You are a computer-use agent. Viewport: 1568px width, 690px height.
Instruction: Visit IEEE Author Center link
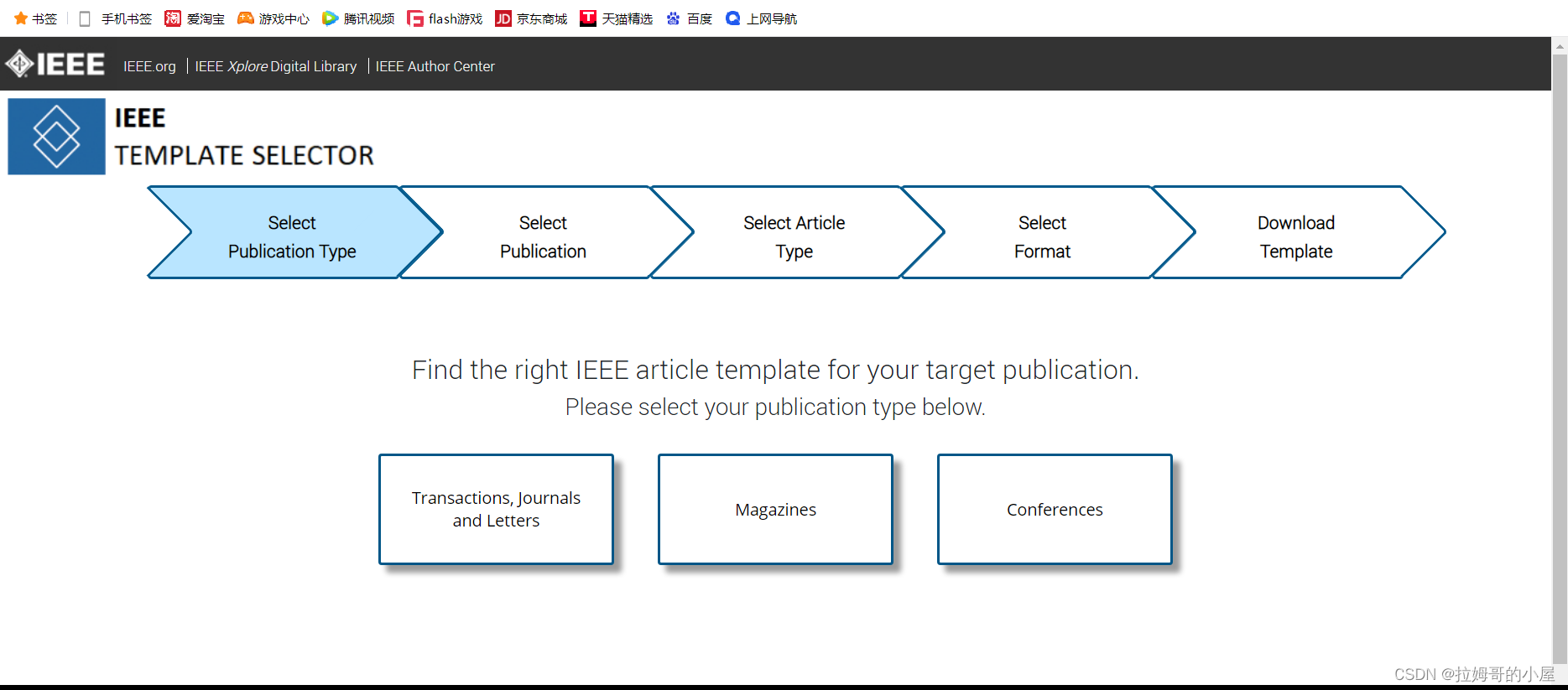435,66
